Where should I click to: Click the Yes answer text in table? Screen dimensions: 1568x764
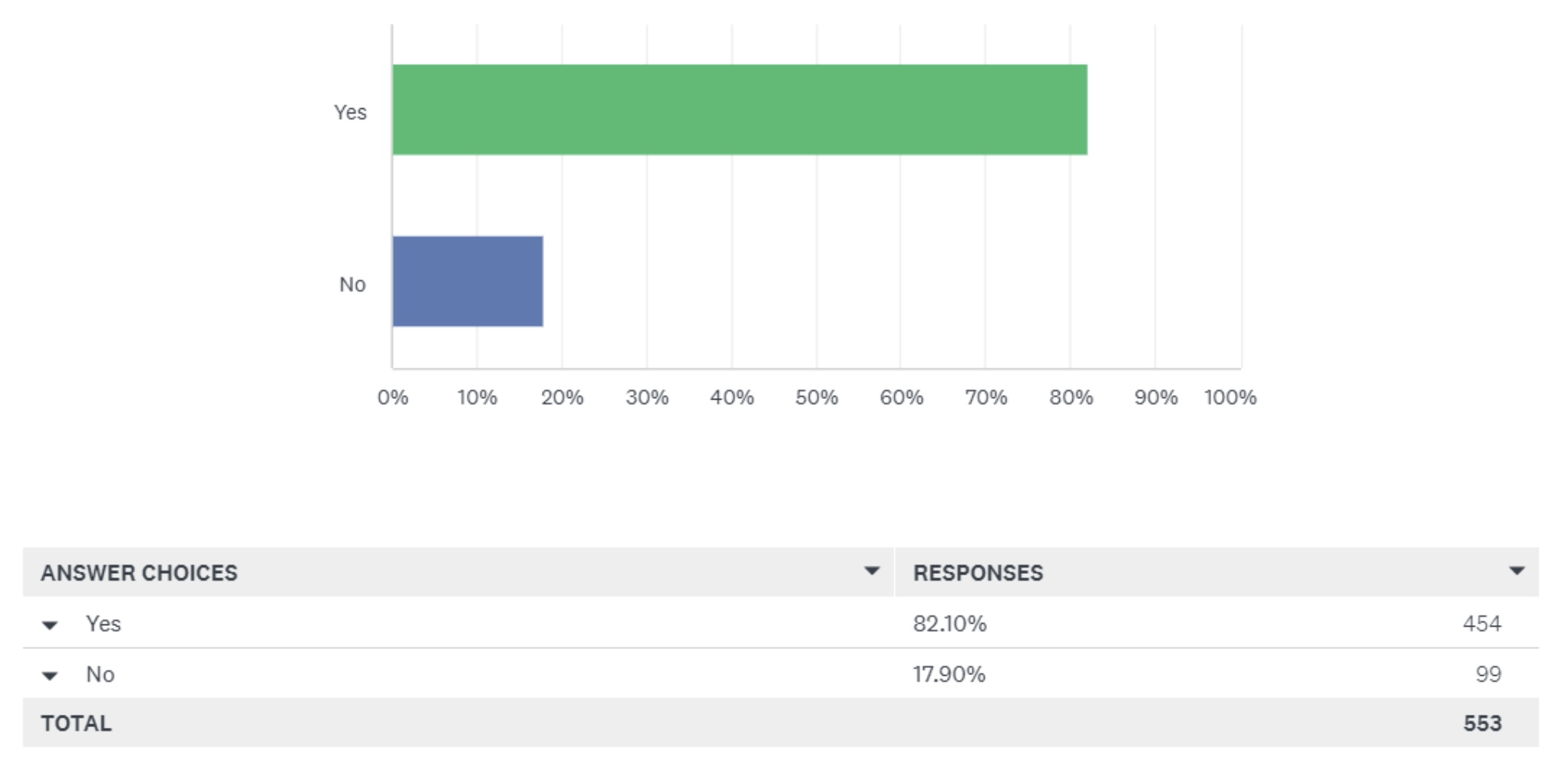coord(103,624)
